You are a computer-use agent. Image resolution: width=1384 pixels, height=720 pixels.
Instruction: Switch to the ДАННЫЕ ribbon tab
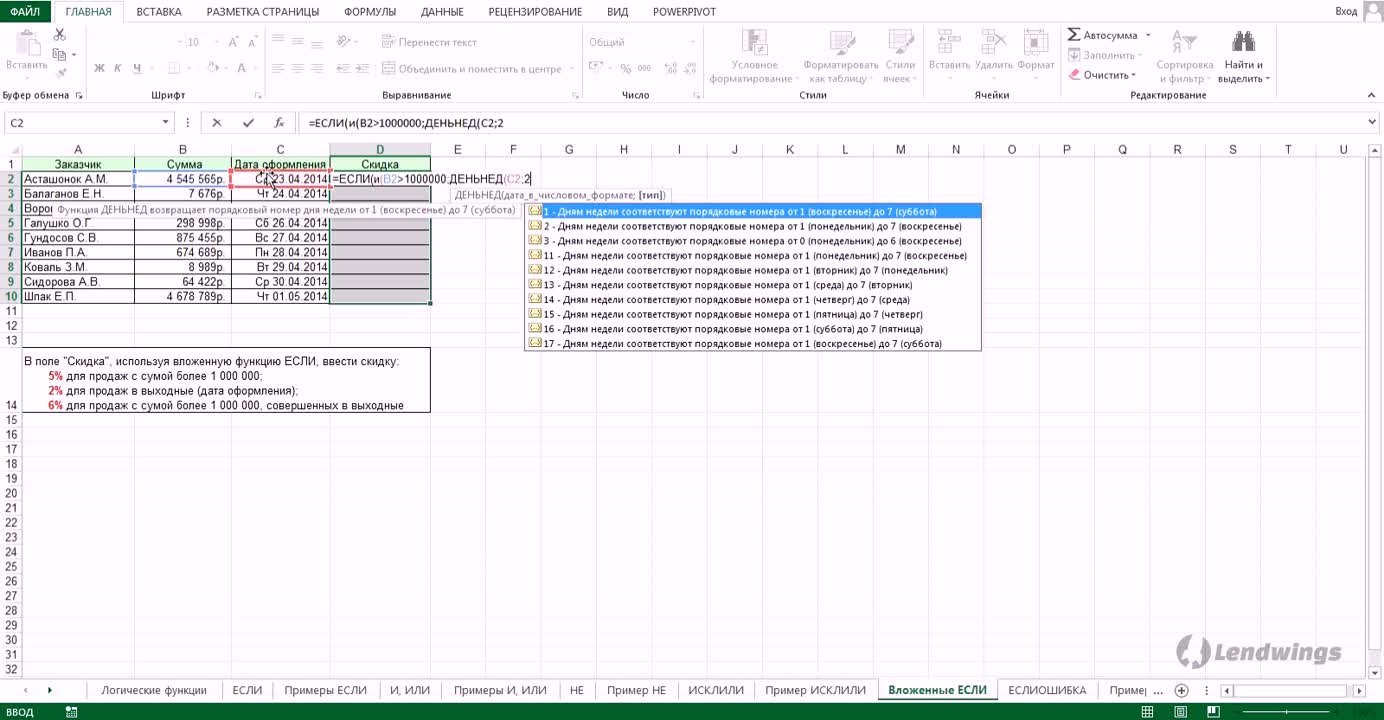point(442,12)
